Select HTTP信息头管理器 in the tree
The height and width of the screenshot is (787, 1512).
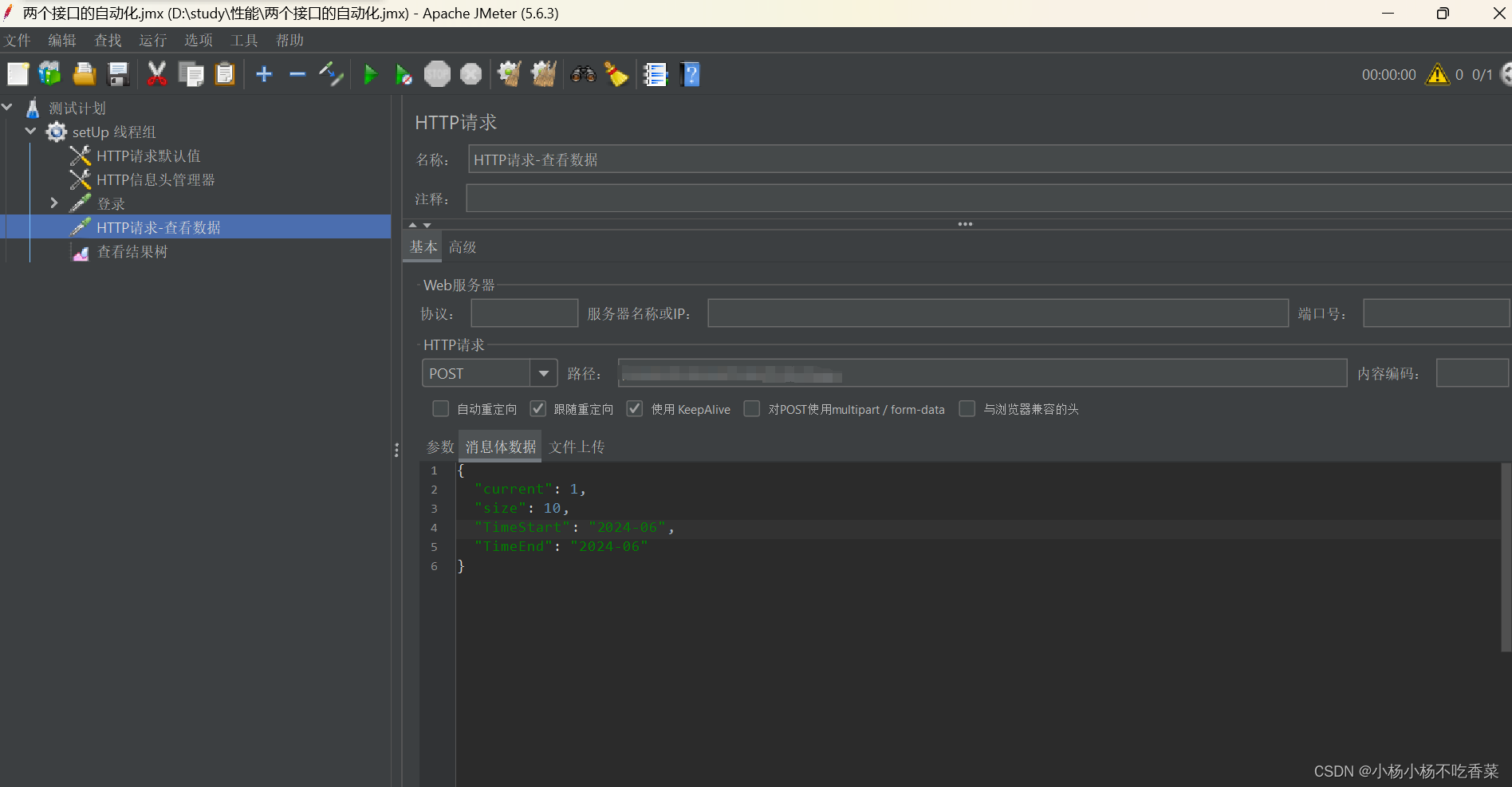[156, 180]
